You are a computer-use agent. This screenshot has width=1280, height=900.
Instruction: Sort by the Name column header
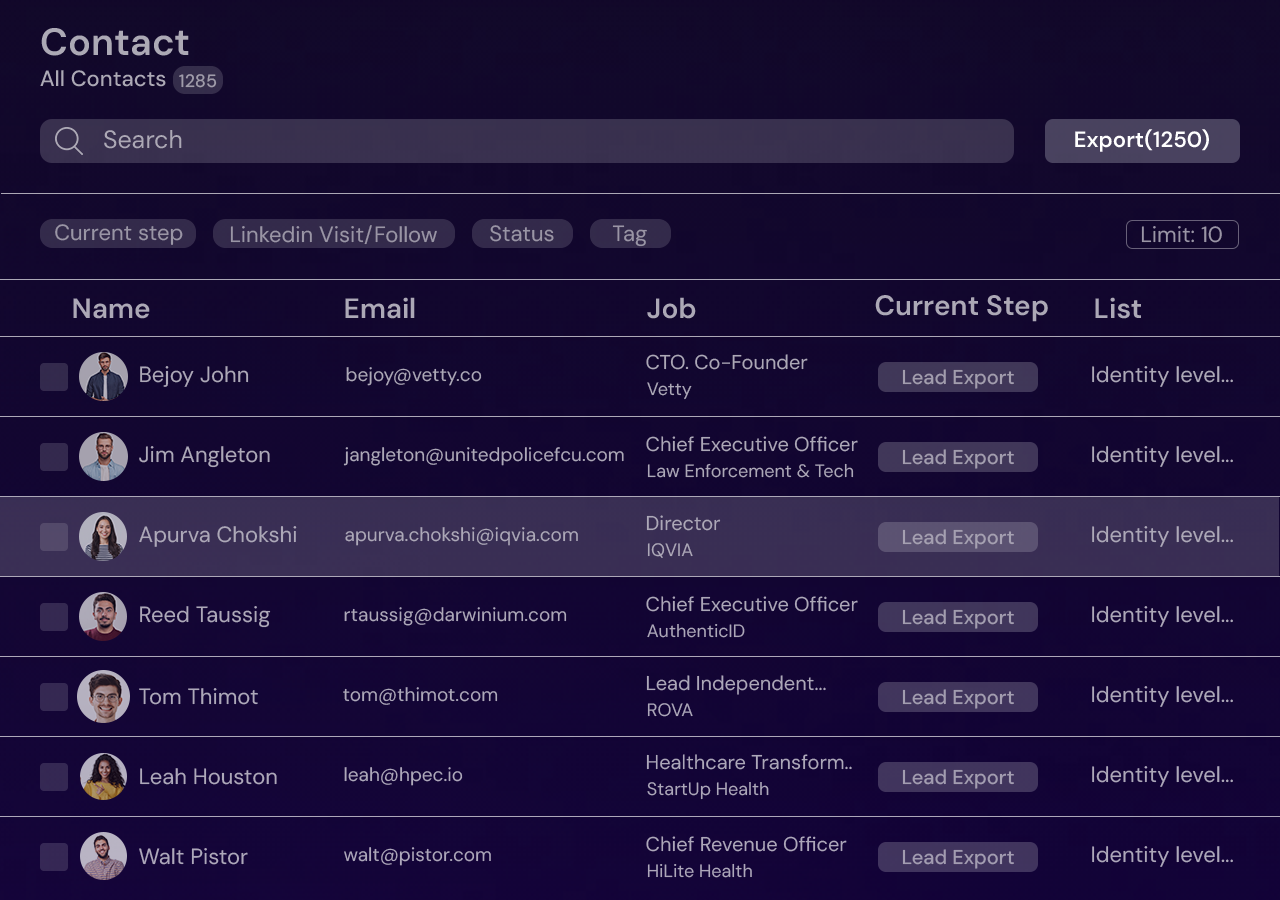click(x=110, y=309)
